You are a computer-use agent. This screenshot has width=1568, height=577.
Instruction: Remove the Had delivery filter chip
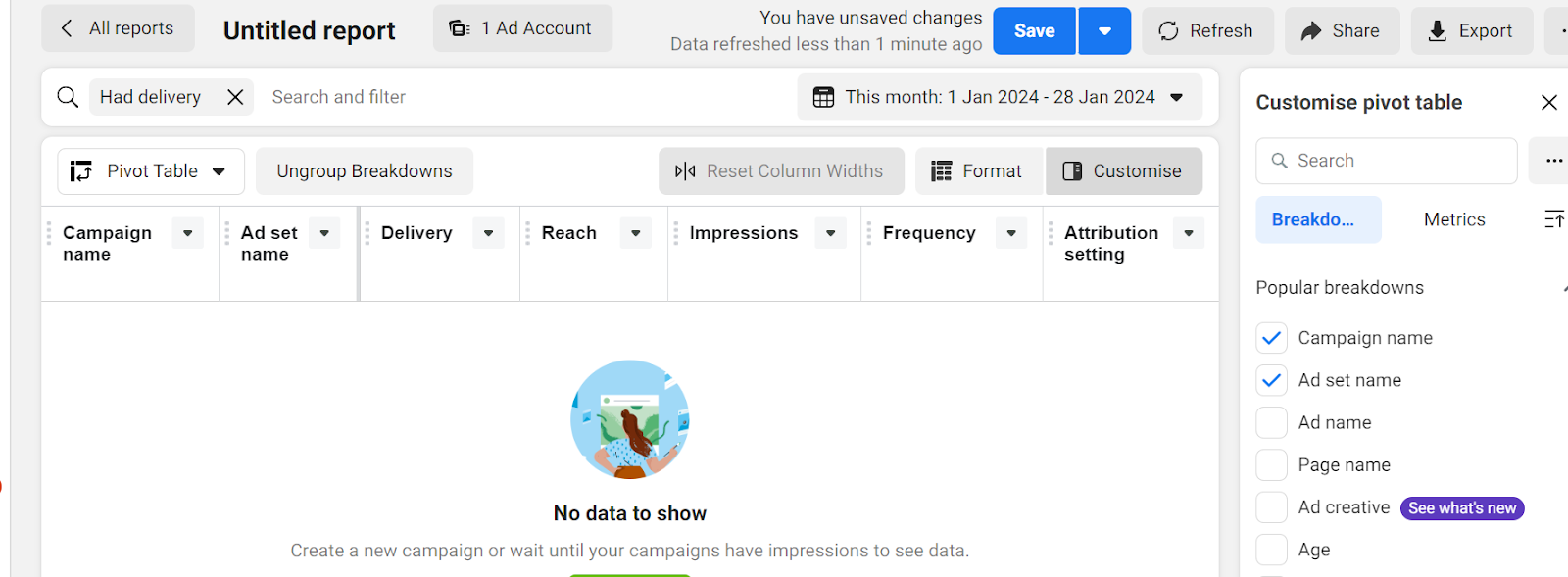click(x=235, y=97)
